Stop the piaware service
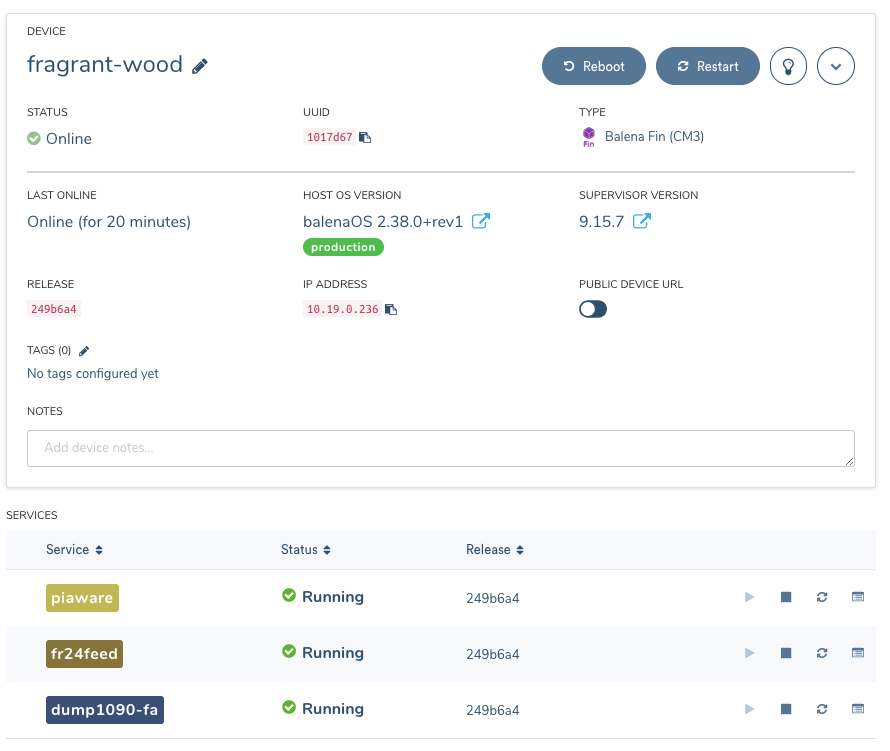This screenshot has height=751, width=890. [786, 597]
